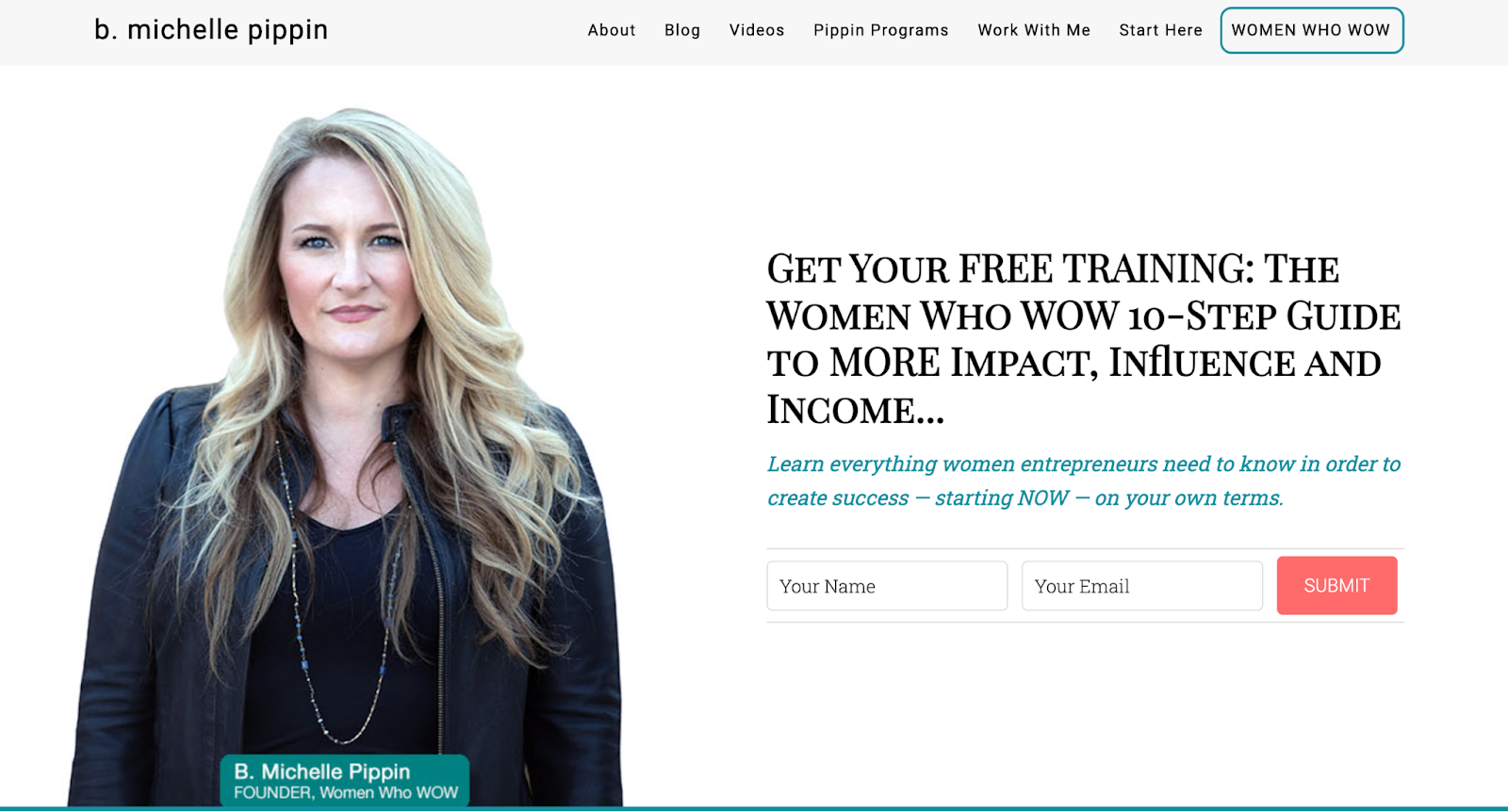Focus the Your Email input field
1508x812 pixels.
click(x=1142, y=586)
